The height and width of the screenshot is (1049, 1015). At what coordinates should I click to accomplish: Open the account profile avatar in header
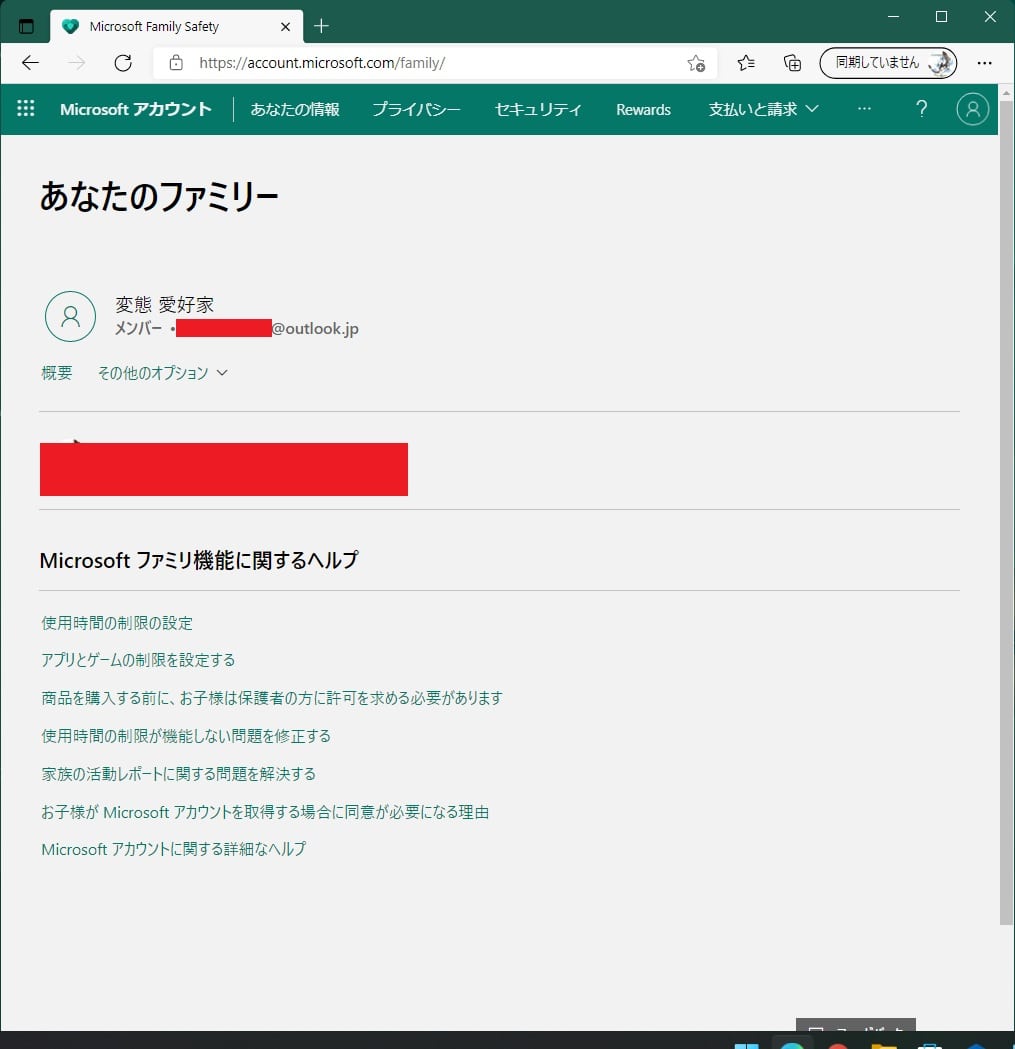click(973, 108)
